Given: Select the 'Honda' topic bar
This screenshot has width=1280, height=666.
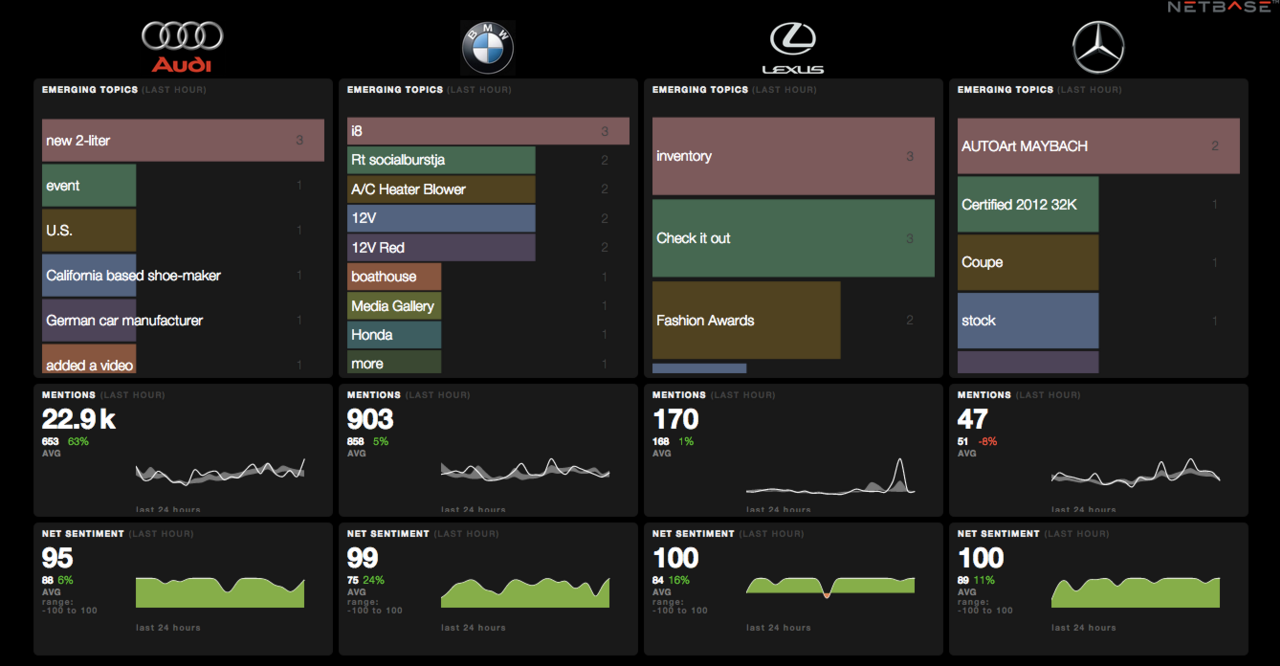Looking at the screenshot, I should 394,334.
